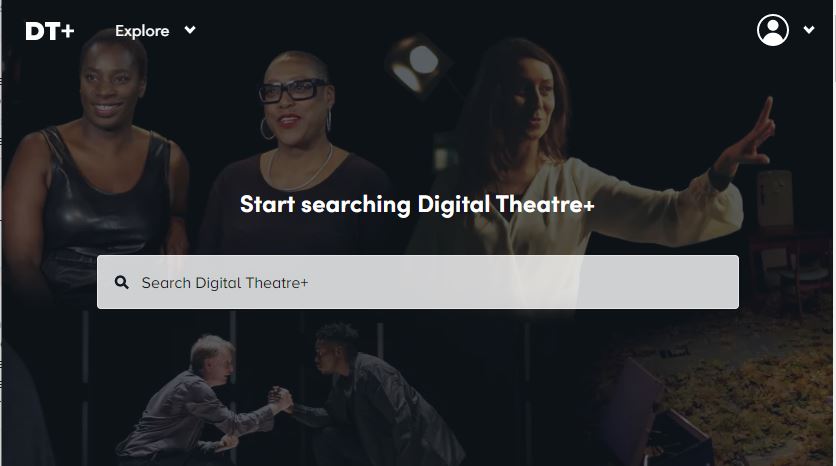Click the grey-haired man crouching
Viewport: 836px width, 466px height.
pyautogui.click(x=197, y=400)
